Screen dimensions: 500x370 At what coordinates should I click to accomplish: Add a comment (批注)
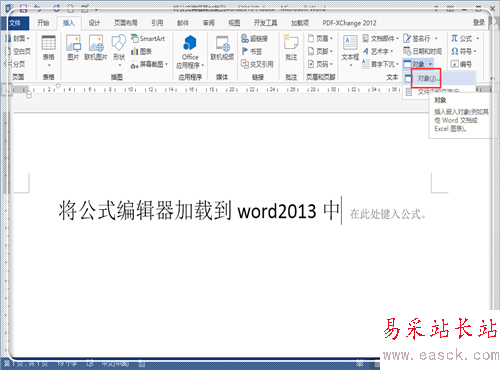291,48
